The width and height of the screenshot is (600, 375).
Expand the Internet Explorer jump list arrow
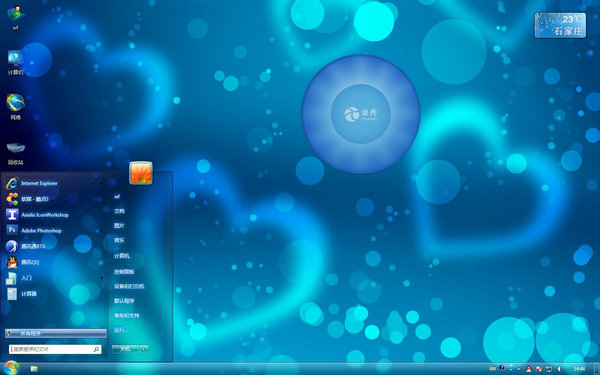tap(101, 183)
